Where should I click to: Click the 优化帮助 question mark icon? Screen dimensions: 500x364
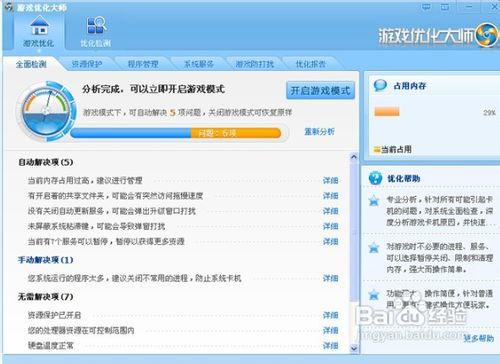tap(375, 178)
